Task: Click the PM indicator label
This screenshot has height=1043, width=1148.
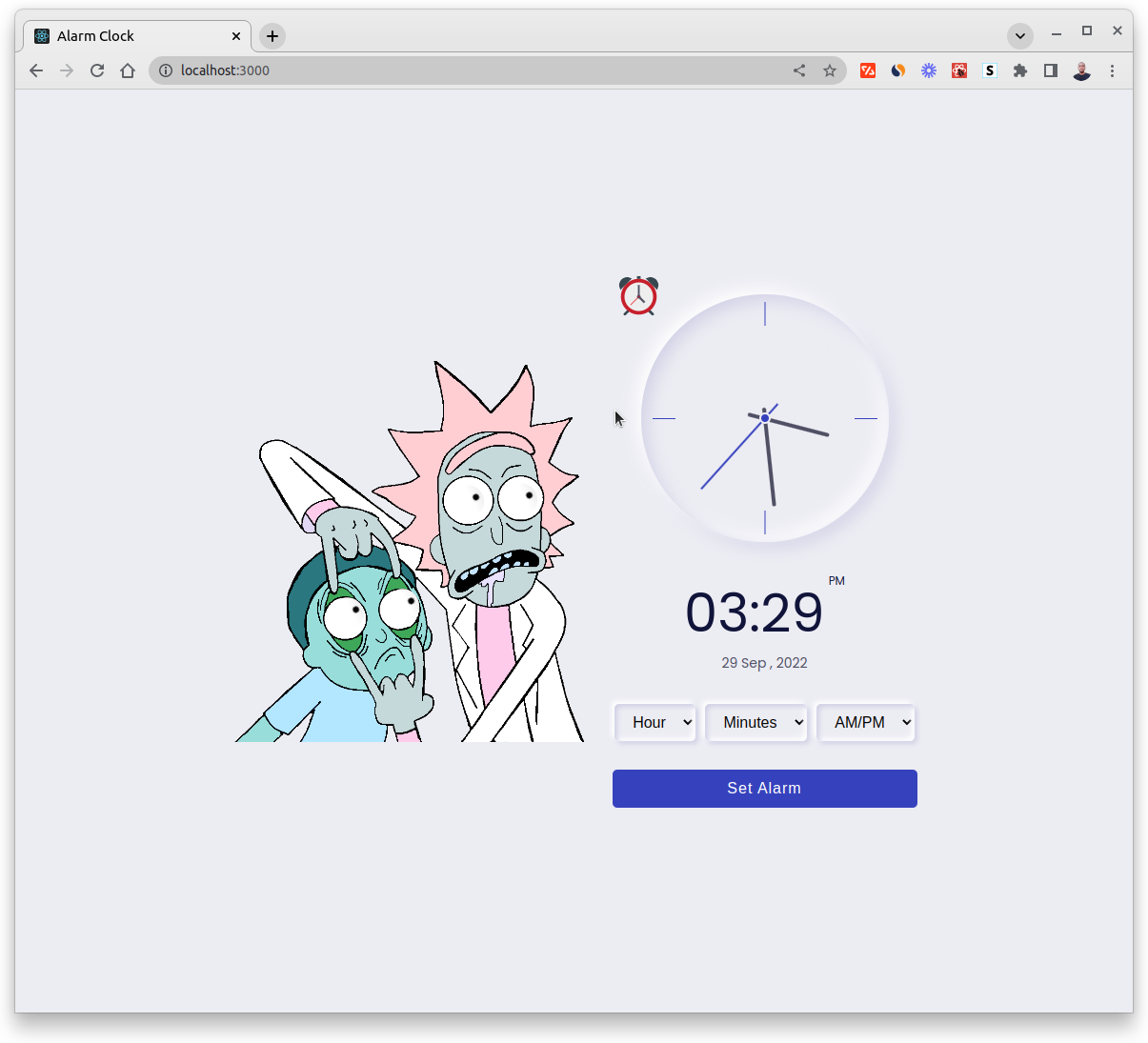Action: click(836, 581)
